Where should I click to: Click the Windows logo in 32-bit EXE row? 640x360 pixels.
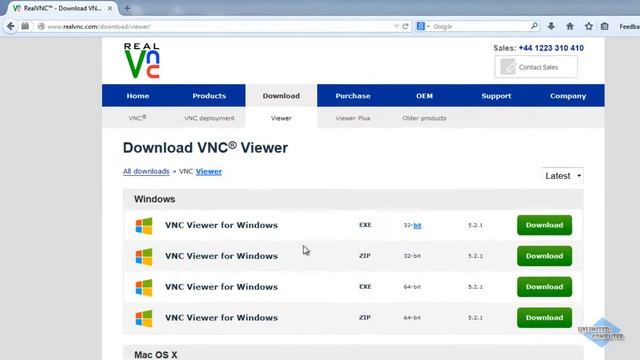pos(144,226)
